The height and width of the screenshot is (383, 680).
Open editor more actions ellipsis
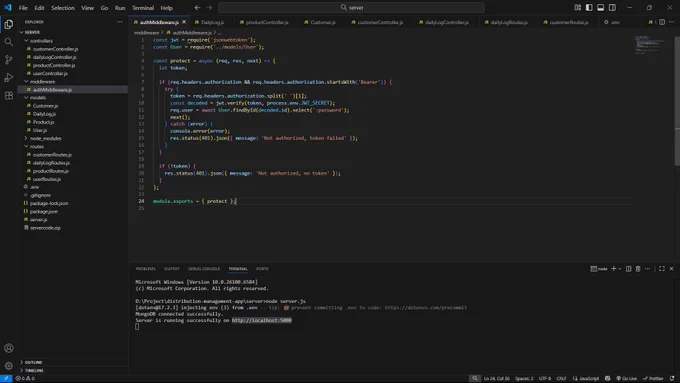[672, 22]
